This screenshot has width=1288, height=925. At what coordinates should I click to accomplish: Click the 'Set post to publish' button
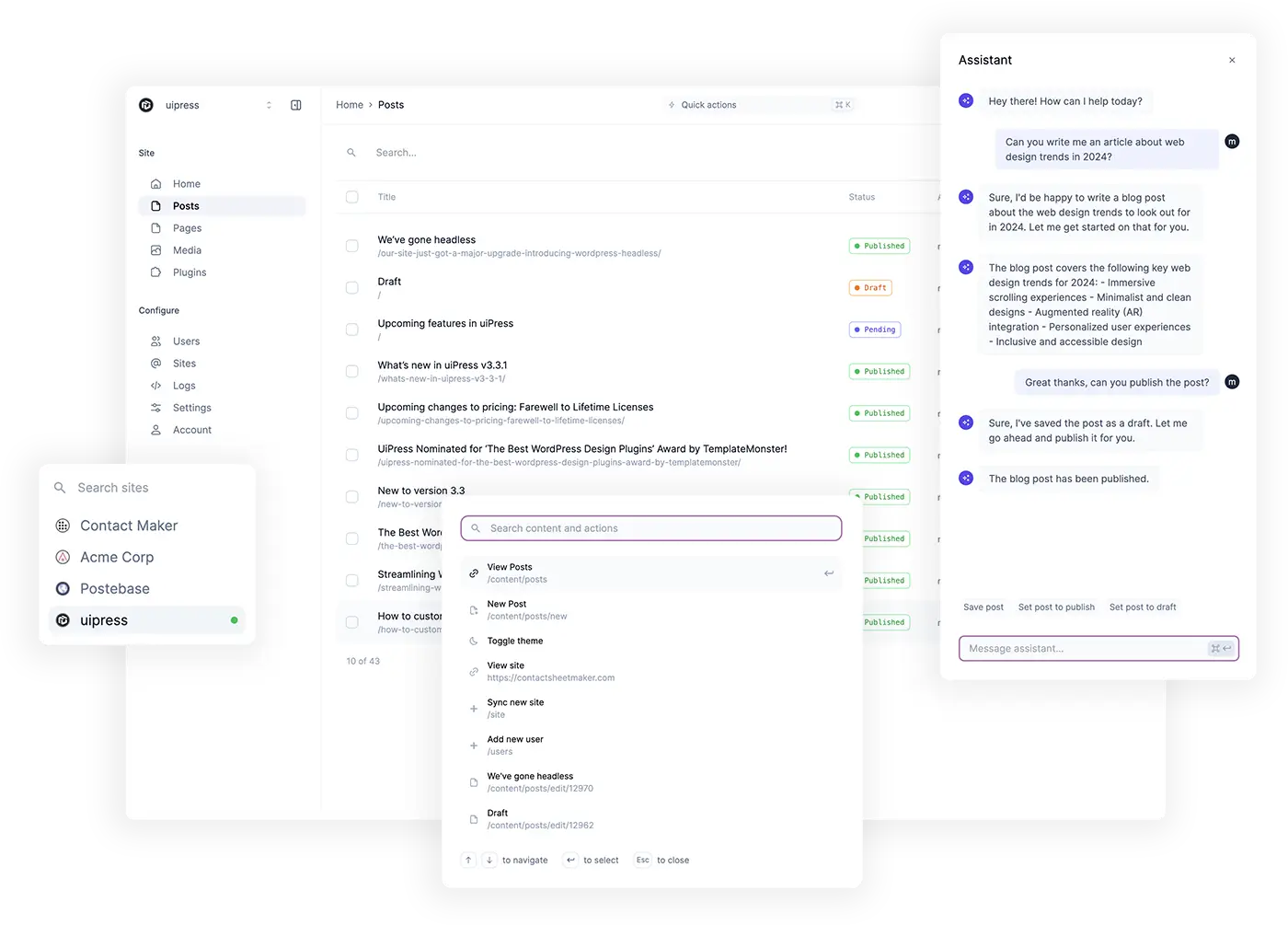[1056, 607]
